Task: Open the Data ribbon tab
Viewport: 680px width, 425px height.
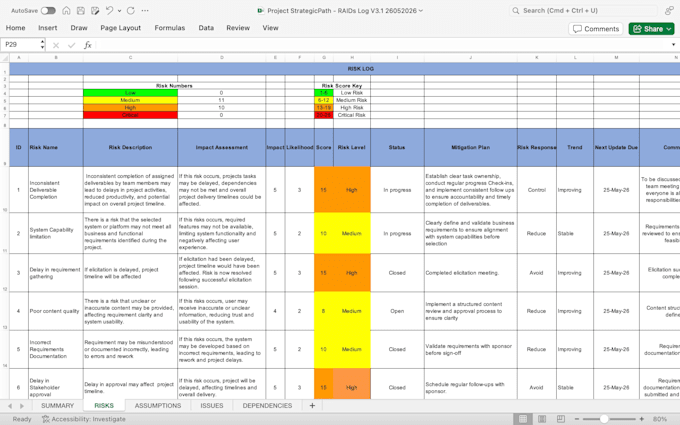Action: (206, 28)
